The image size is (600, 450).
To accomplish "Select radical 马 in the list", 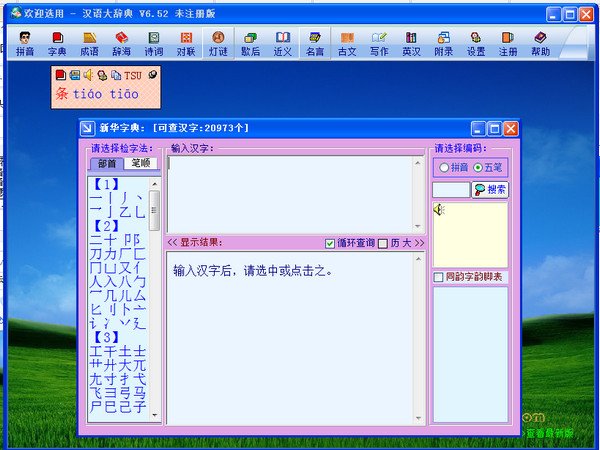I will 140,393.
